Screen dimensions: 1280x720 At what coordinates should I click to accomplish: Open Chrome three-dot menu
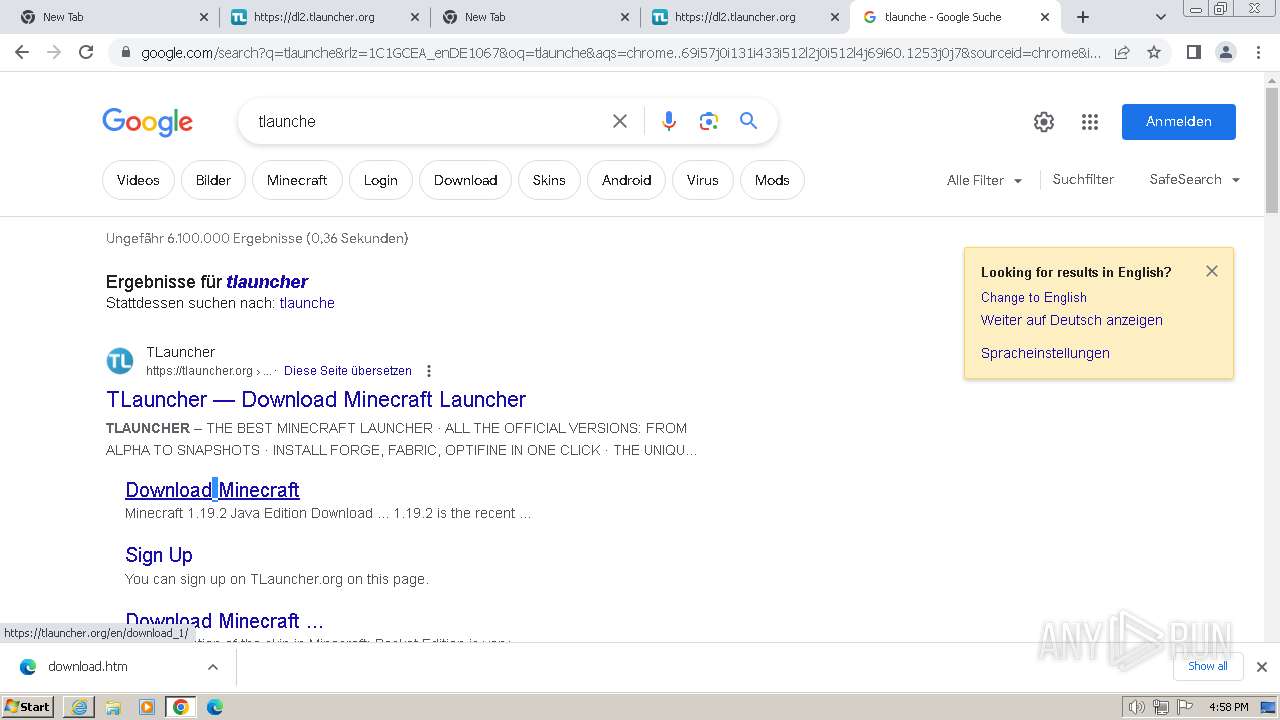tap(1258, 52)
